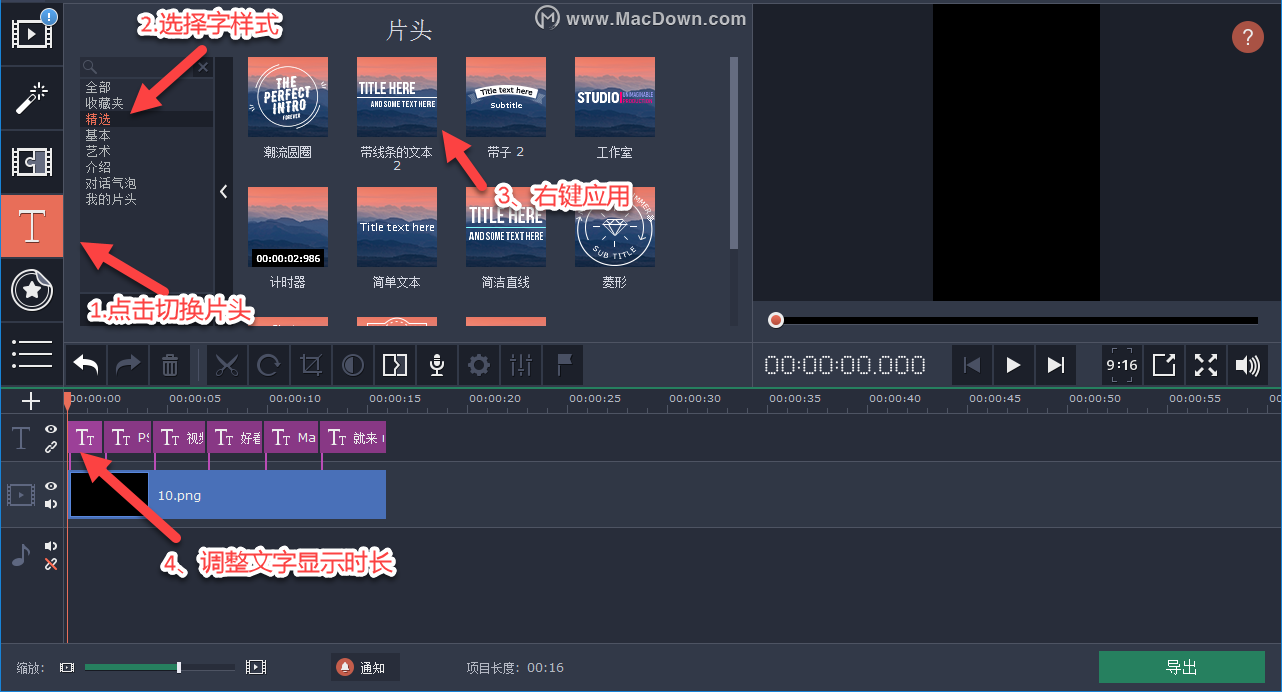The image size is (1282, 692).
Task: Click the titles list scrollbar
Action: point(734,152)
